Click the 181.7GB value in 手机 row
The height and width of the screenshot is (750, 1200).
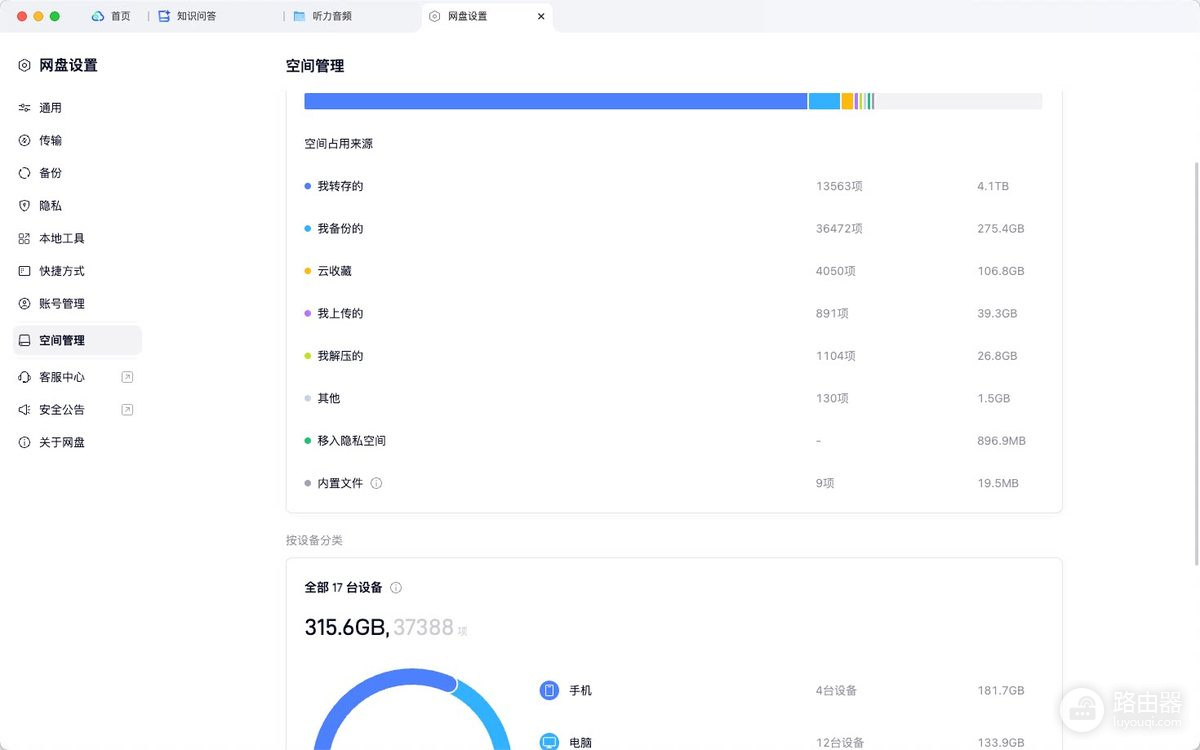click(1001, 691)
